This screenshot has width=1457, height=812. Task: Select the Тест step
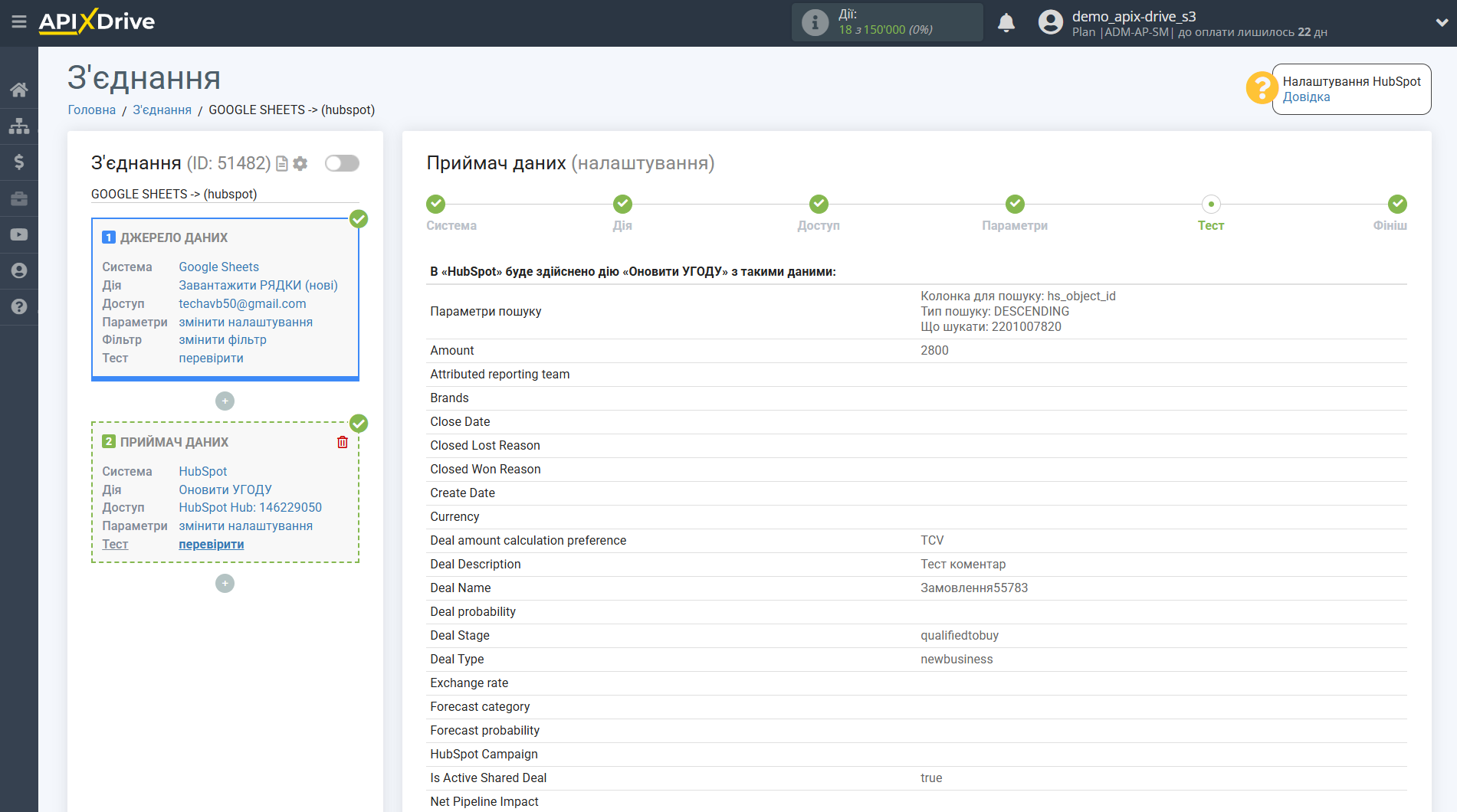coord(1211,204)
